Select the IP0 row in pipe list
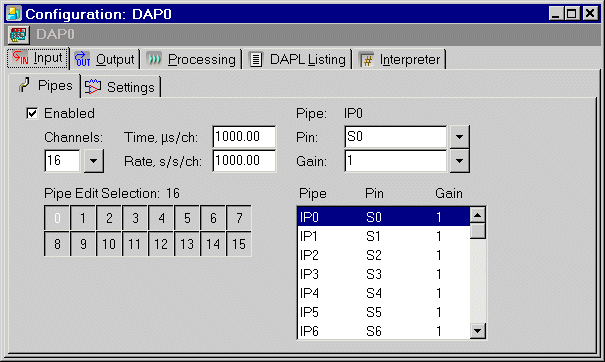Image resolution: width=605 pixels, height=362 pixels. pos(384,217)
